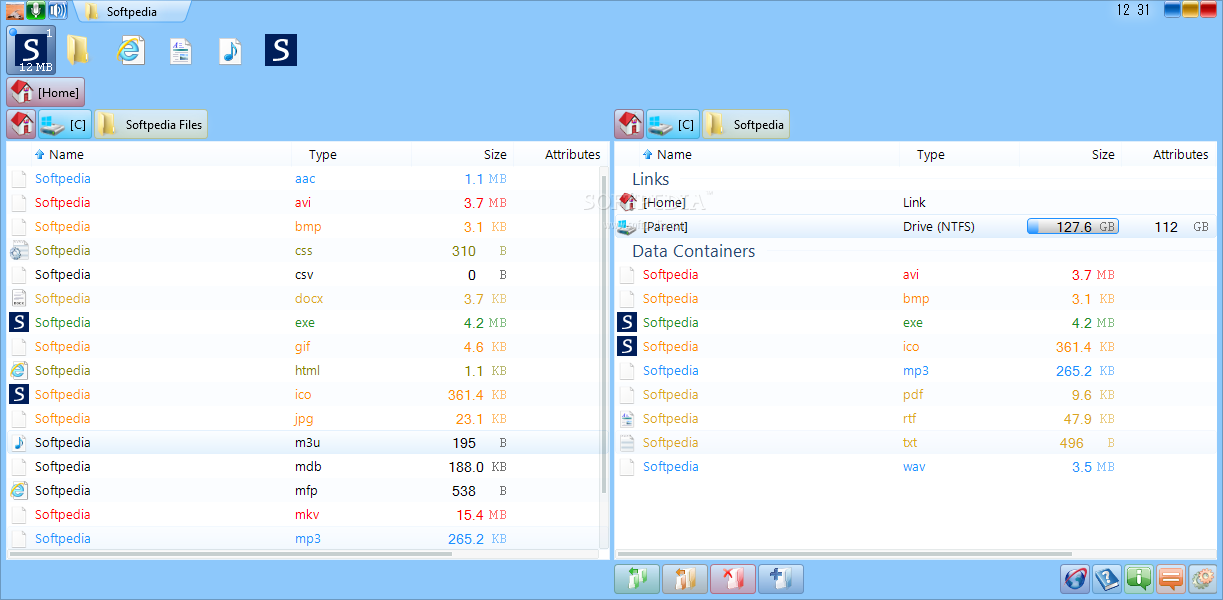This screenshot has width=1223, height=600.
Task: Click the 127.6 GB drive usage bar
Action: 1073,227
